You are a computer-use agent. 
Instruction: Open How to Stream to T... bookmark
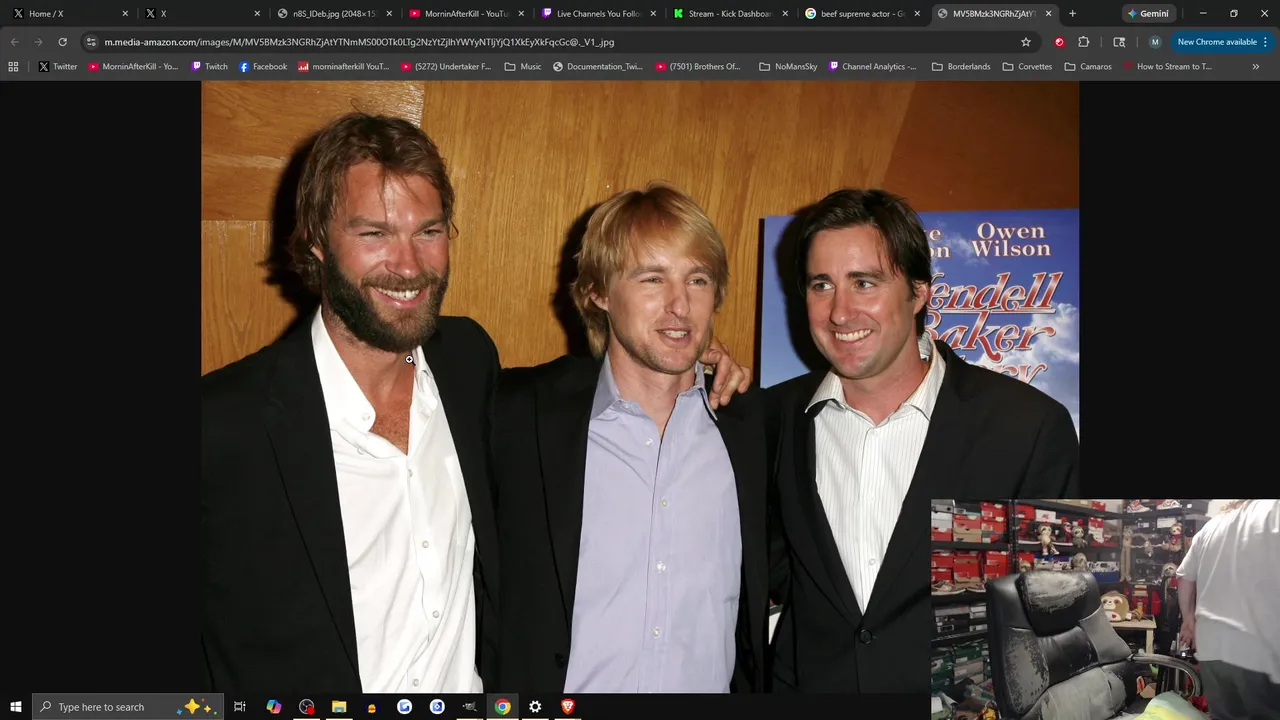1167,67
